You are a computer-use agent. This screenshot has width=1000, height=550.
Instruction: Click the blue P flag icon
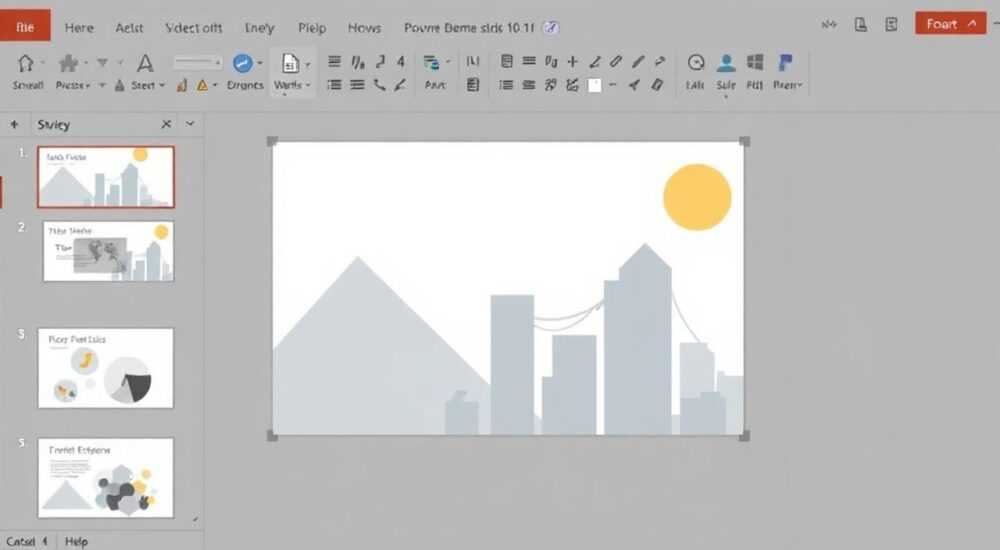coord(785,63)
